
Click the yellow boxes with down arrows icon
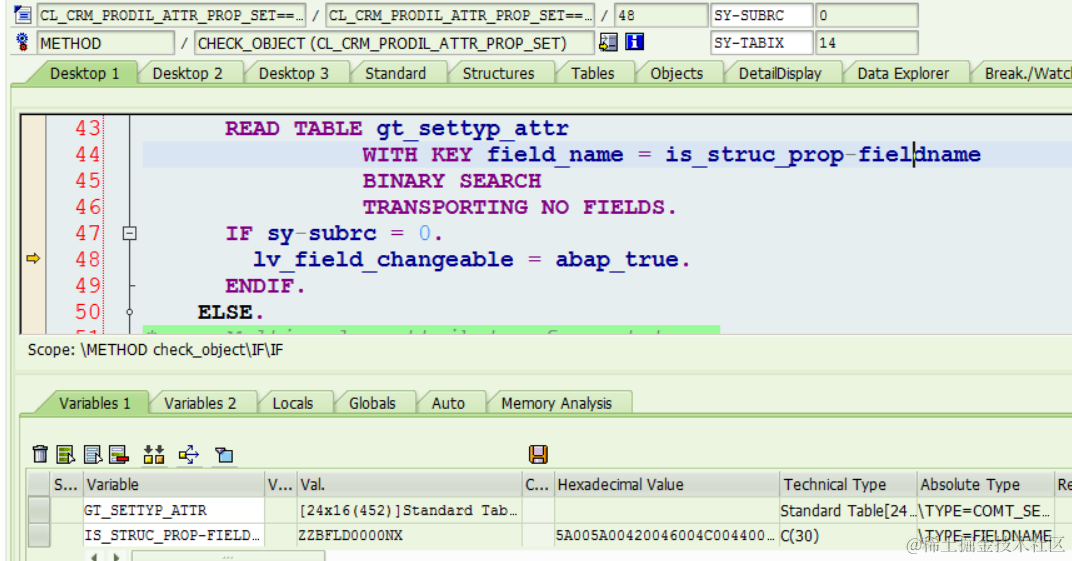(x=154, y=454)
